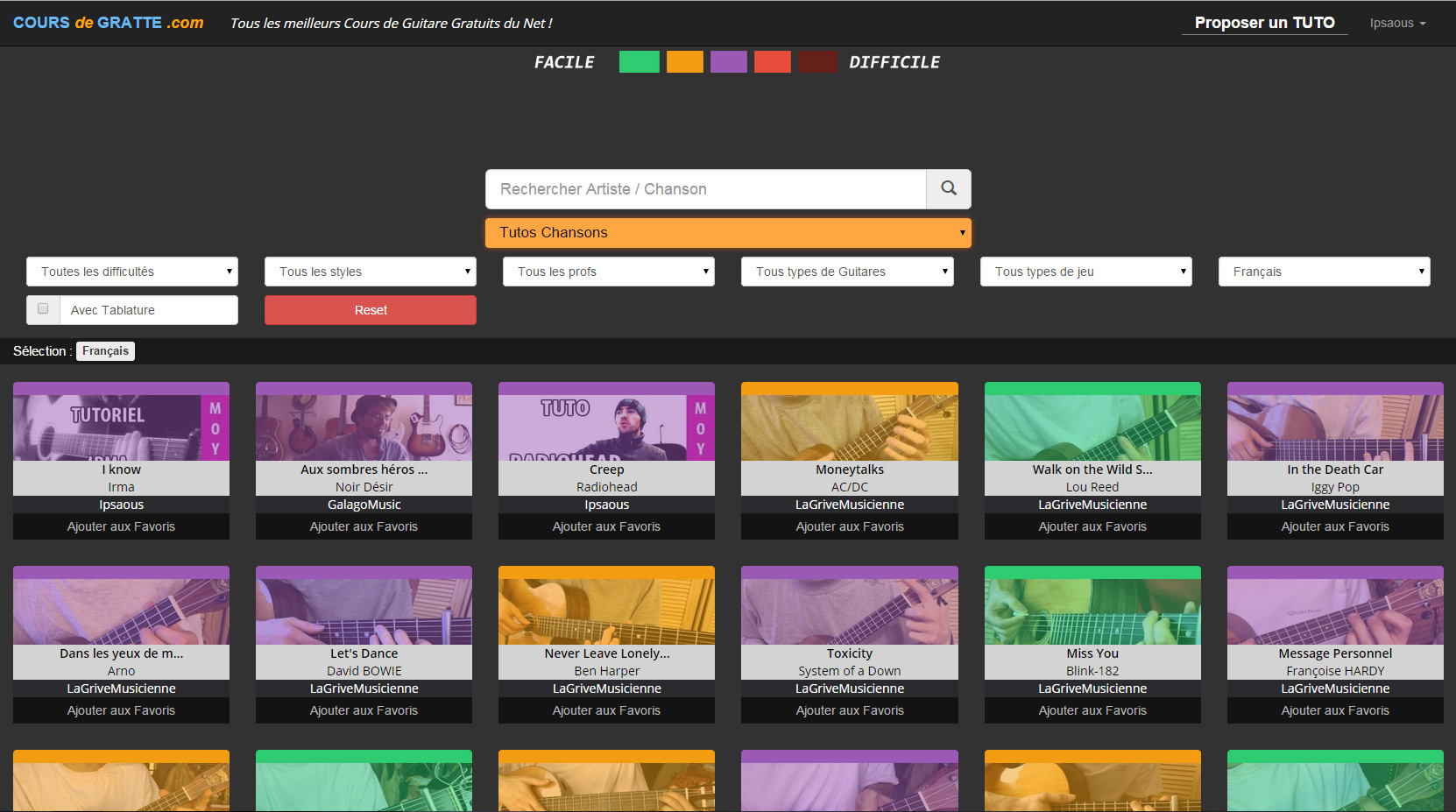Open the Tous types de jeu dropdown
Viewport: 1456px width, 812px height.
pos(1086,272)
